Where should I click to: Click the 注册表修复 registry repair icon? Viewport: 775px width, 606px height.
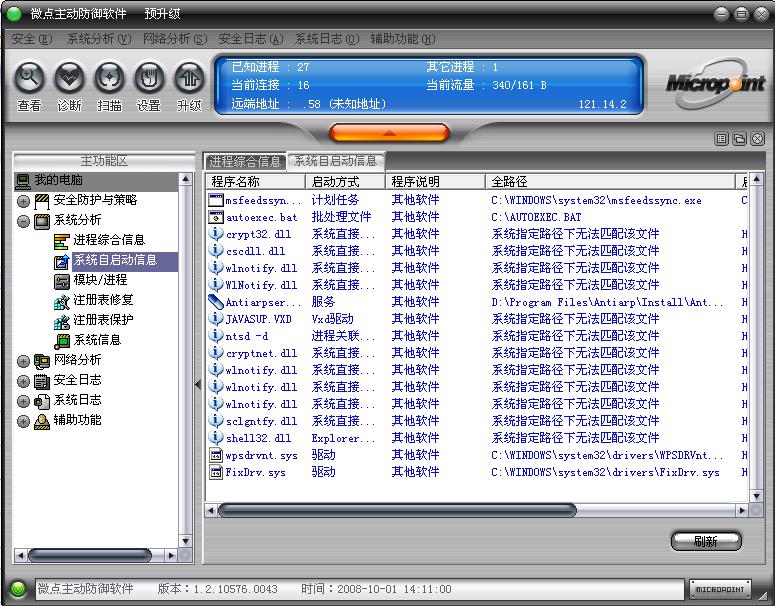pyautogui.click(x=61, y=301)
